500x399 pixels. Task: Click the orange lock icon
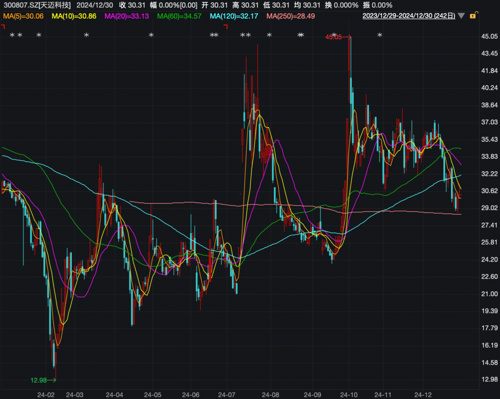[473, 15]
